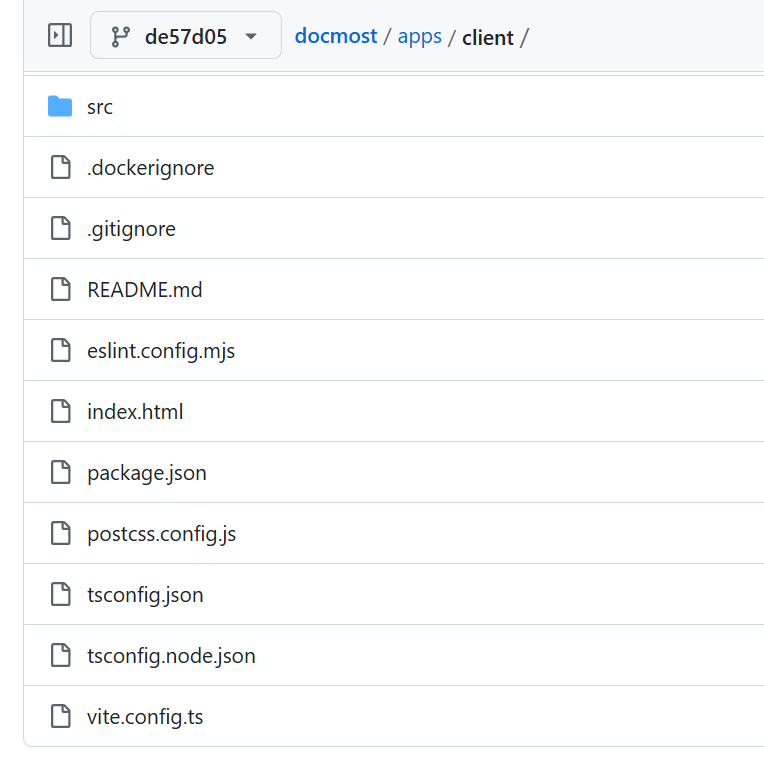Image resolution: width=764 pixels, height=762 pixels.
Task: Open the de57d05 branch selector dropdown
Action: (186, 36)
